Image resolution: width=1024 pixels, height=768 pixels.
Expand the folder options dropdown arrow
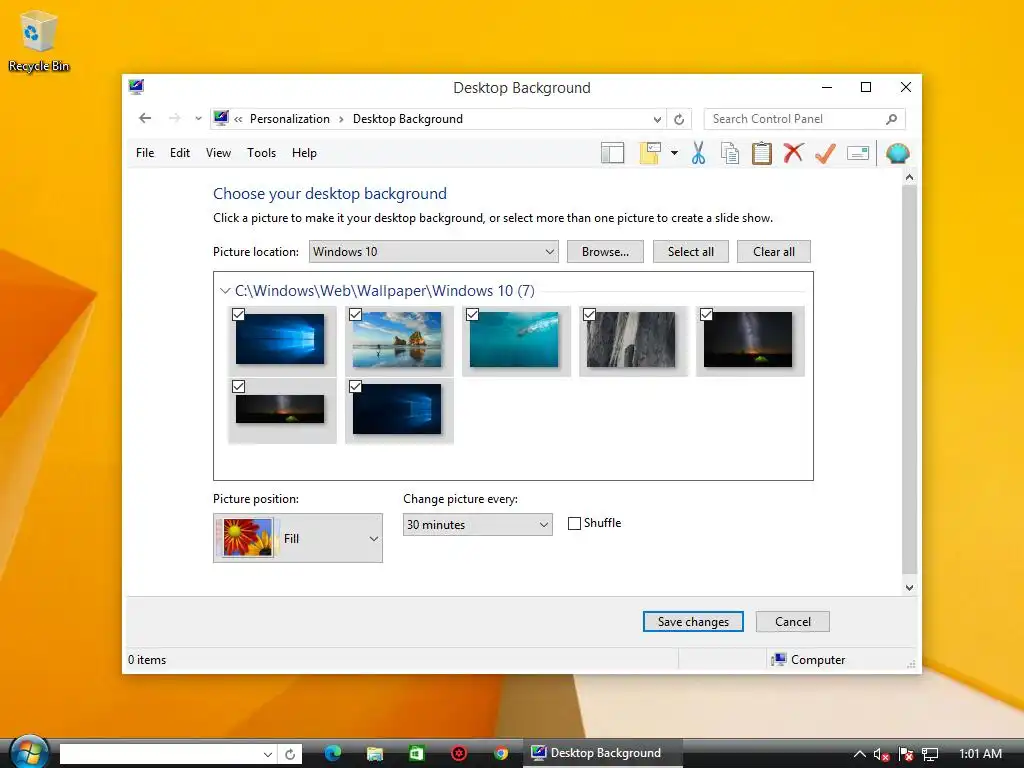[x=674, y=153]
